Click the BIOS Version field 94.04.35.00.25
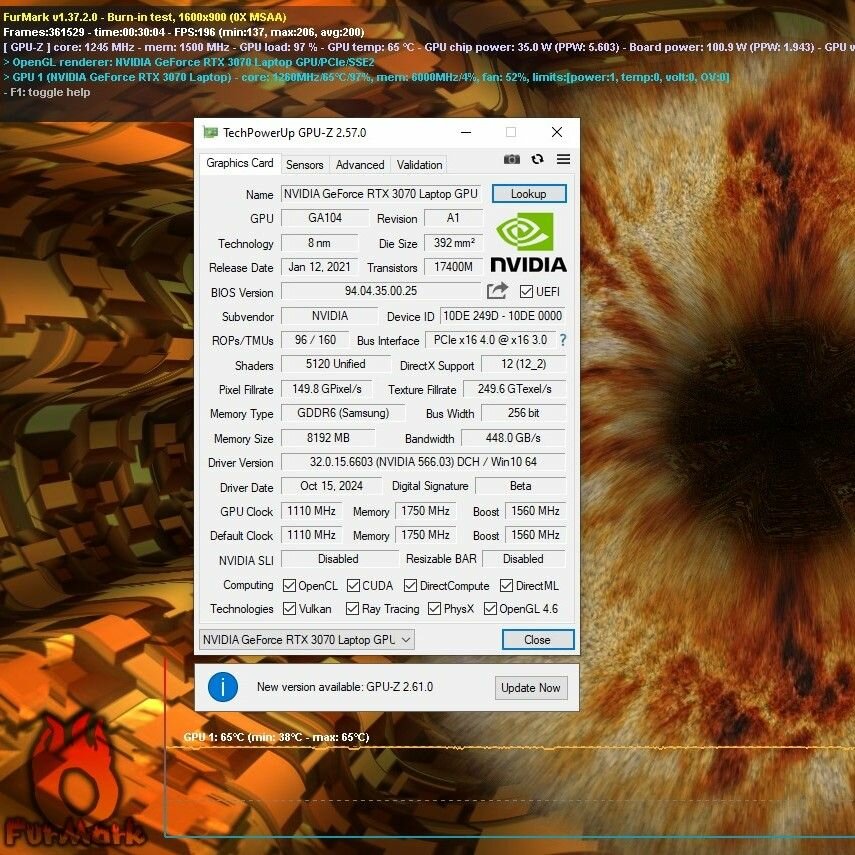 [x=381, y=291]
